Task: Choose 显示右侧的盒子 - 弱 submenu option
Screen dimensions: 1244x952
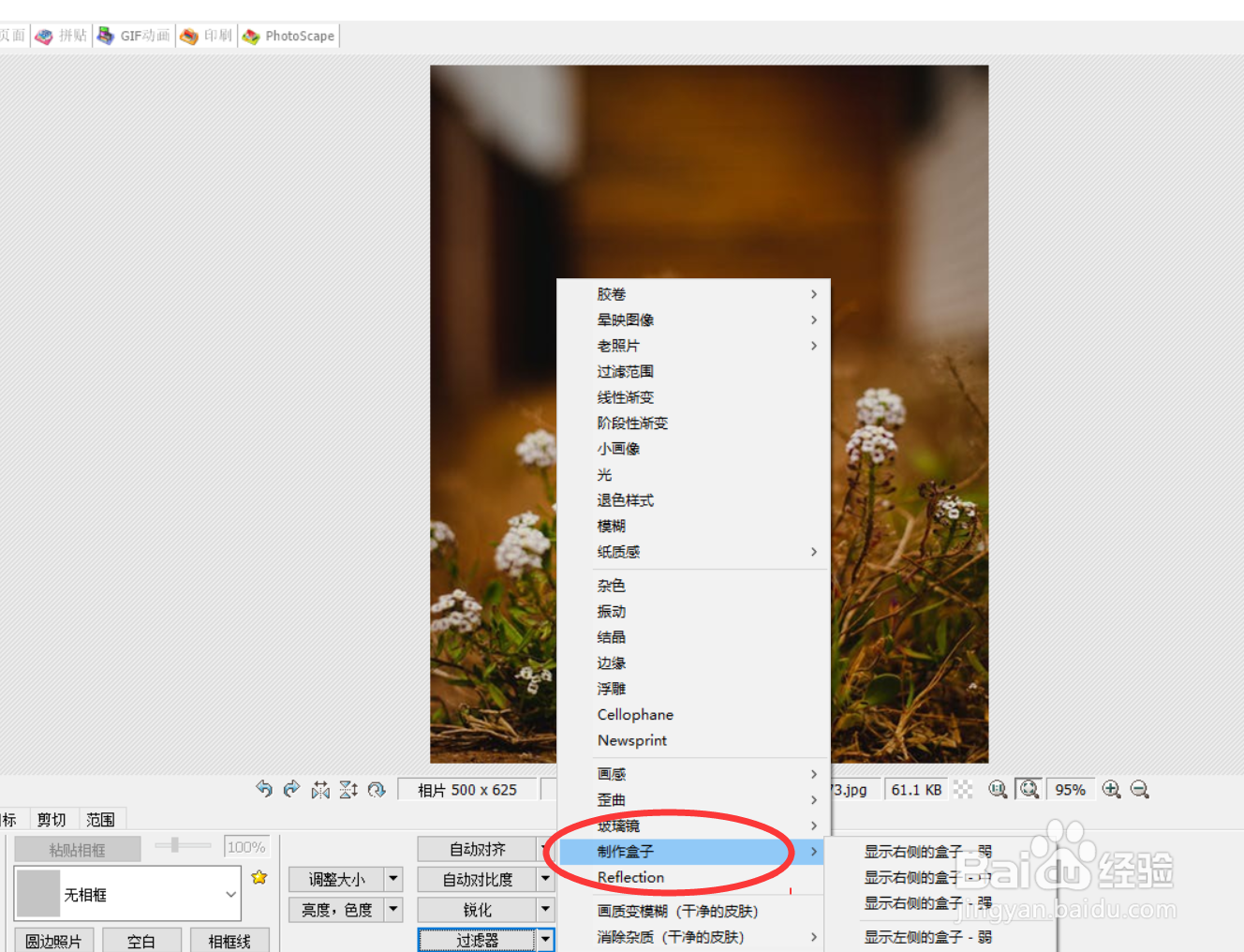Action: click(927, 851)
